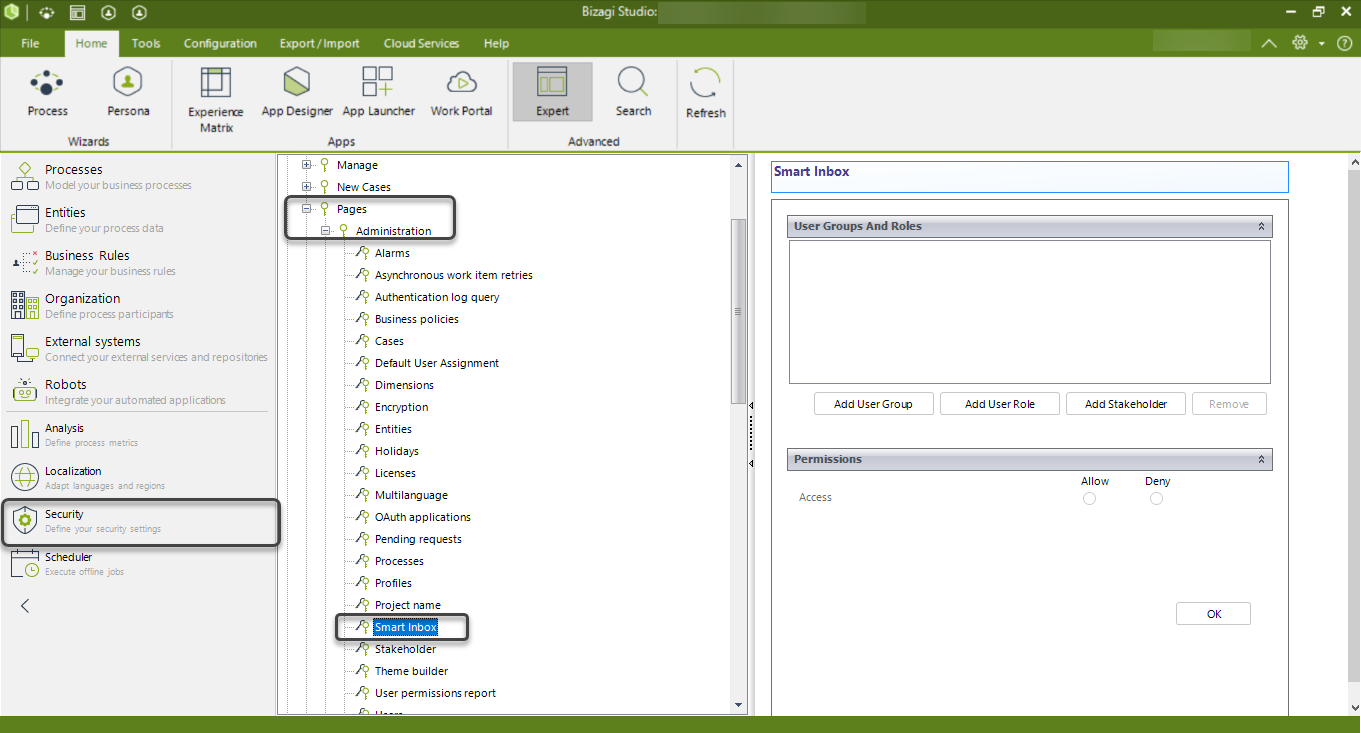Select the Multilanguage tree item

point(411,495)
